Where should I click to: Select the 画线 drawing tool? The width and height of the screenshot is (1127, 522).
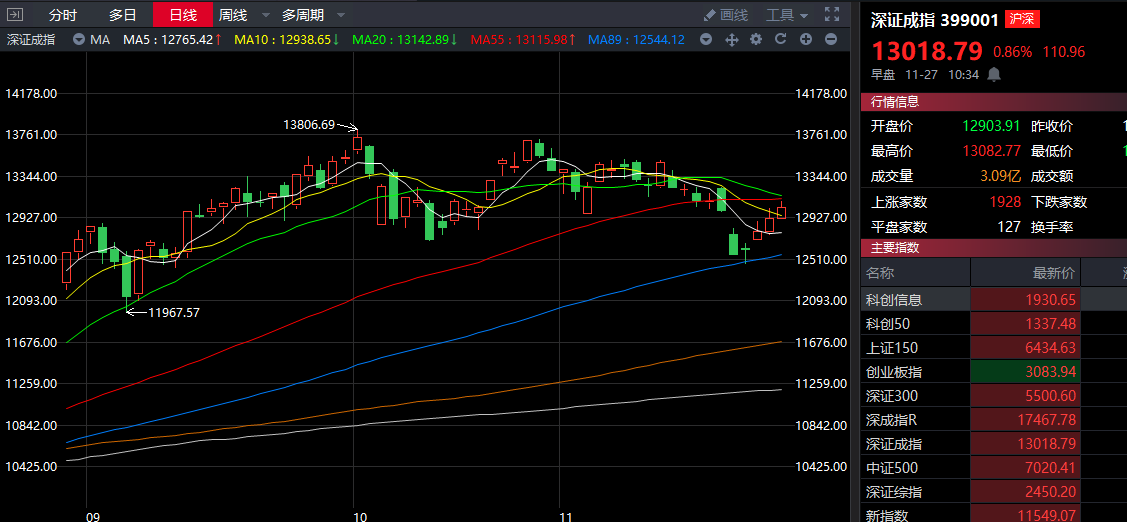[726, 15]
